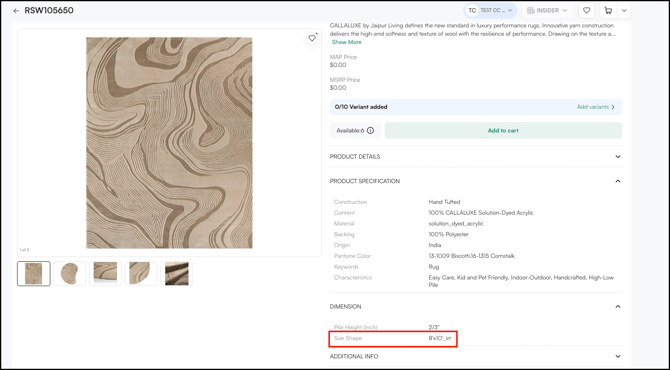Click the info icon next to Available:6
The height and width of the screenshot is (370, 670).
[370, 131]
